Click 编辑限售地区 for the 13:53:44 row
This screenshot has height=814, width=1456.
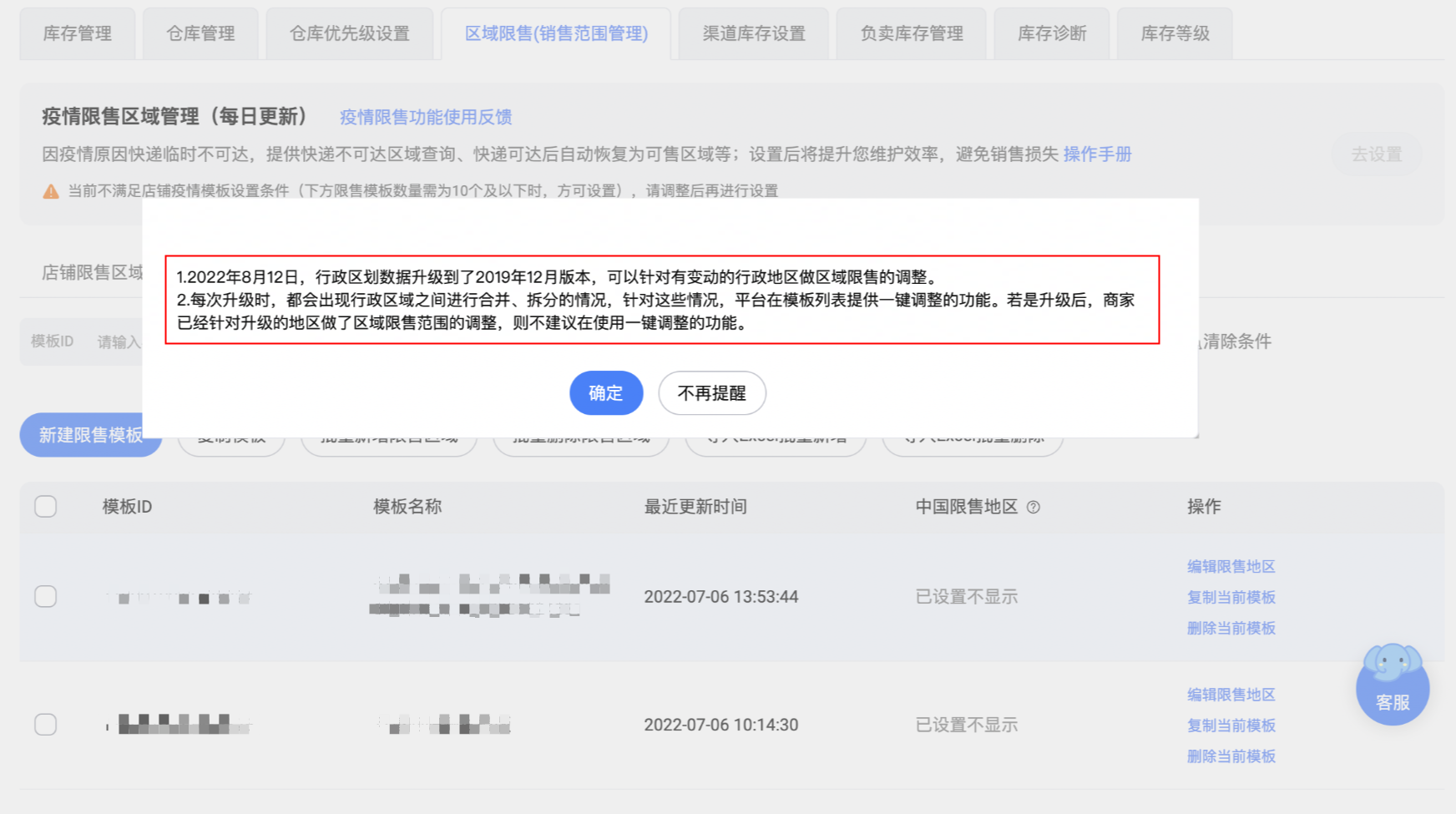tap(1231, 567)
